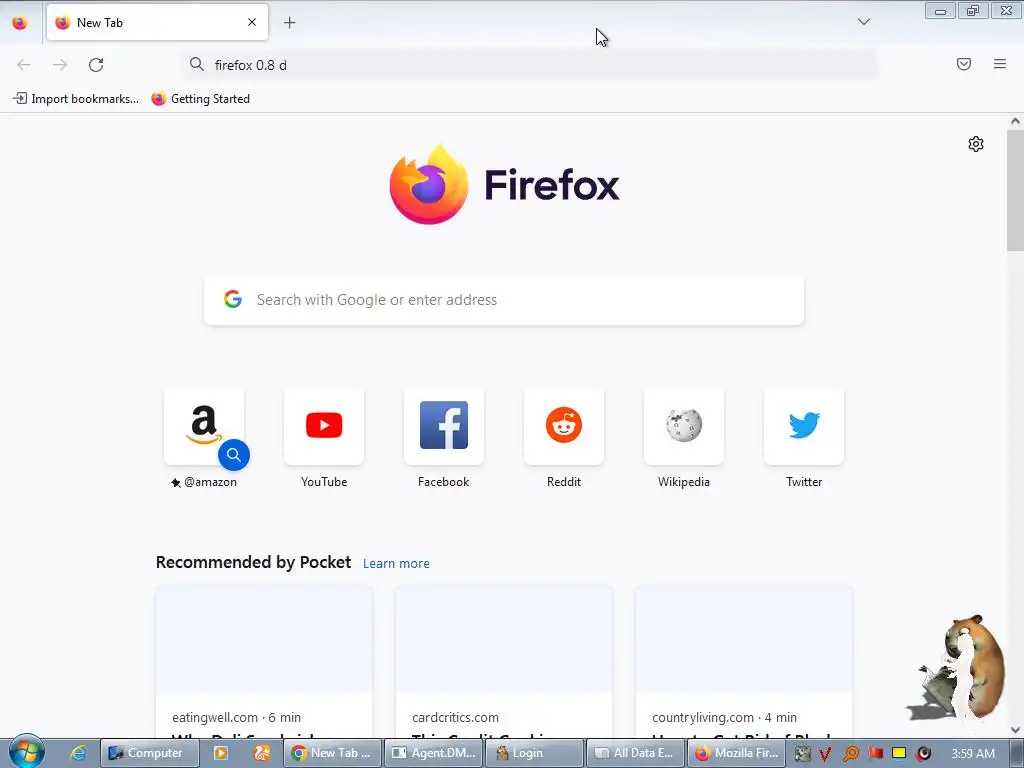This screenshot has width=1024, height=768.
Task: Click the page scrollbar down arrow
Action: pyautogui.click(x=1015, y=730)
